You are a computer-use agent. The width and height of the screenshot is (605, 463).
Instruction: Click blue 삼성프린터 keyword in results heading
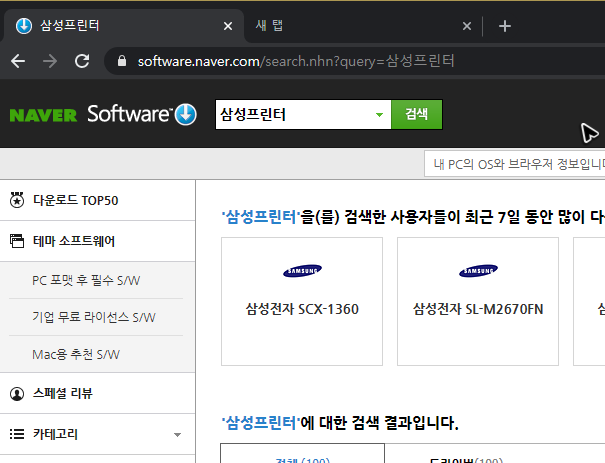pyautogui.click(x=261, y=423)
